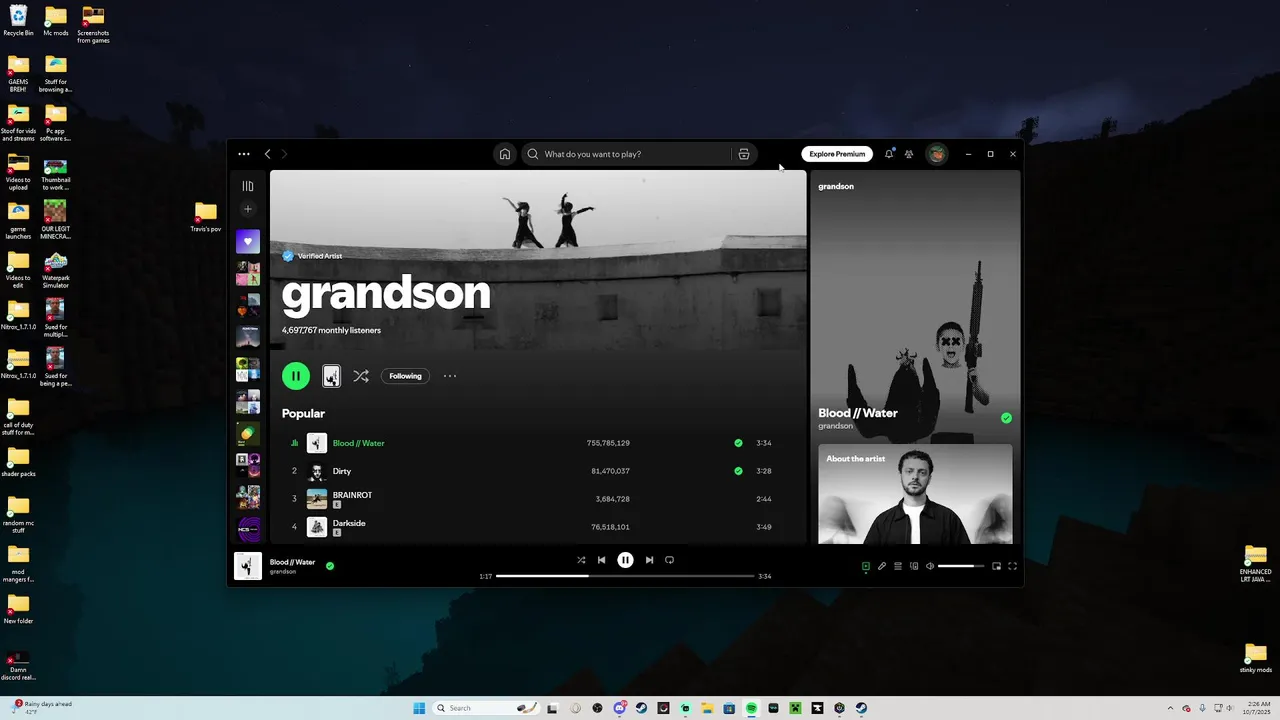Enter full screen player icon
The width and height of the screenshot is (1280, 720).
pyautogui.click(x=1012, y=566)
